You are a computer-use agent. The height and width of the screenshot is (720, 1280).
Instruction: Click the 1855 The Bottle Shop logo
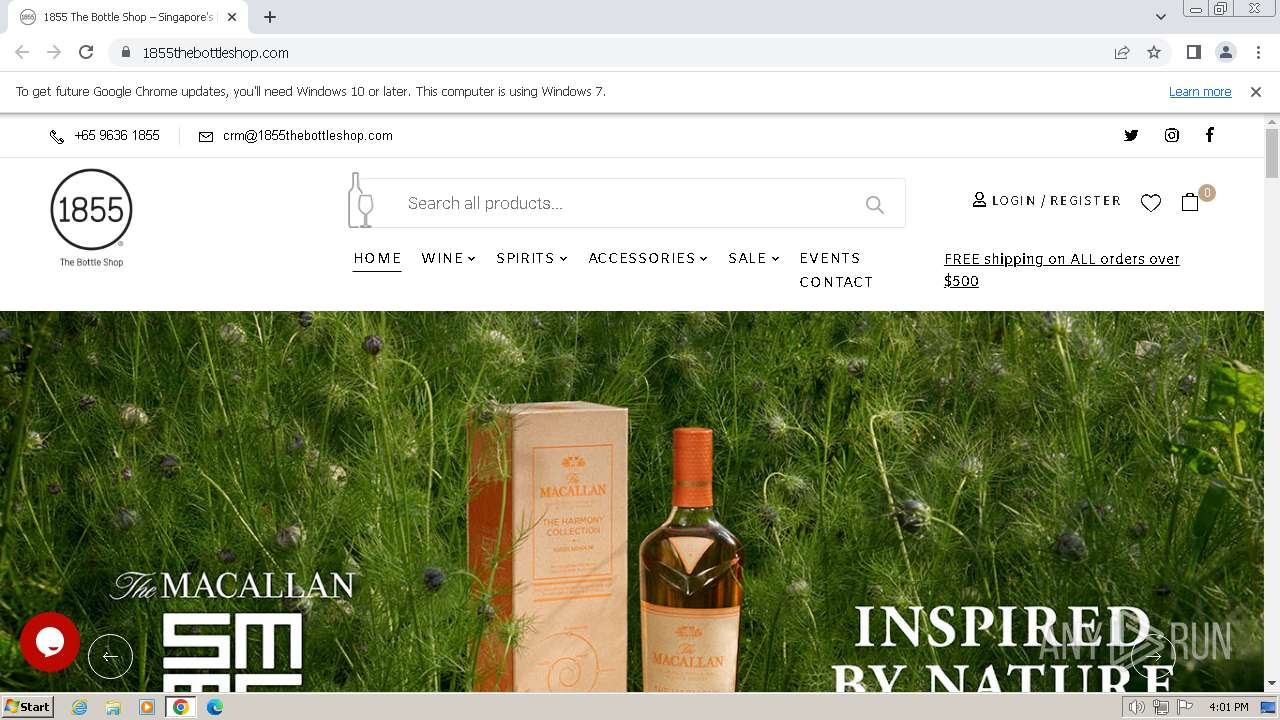point(91,218)
